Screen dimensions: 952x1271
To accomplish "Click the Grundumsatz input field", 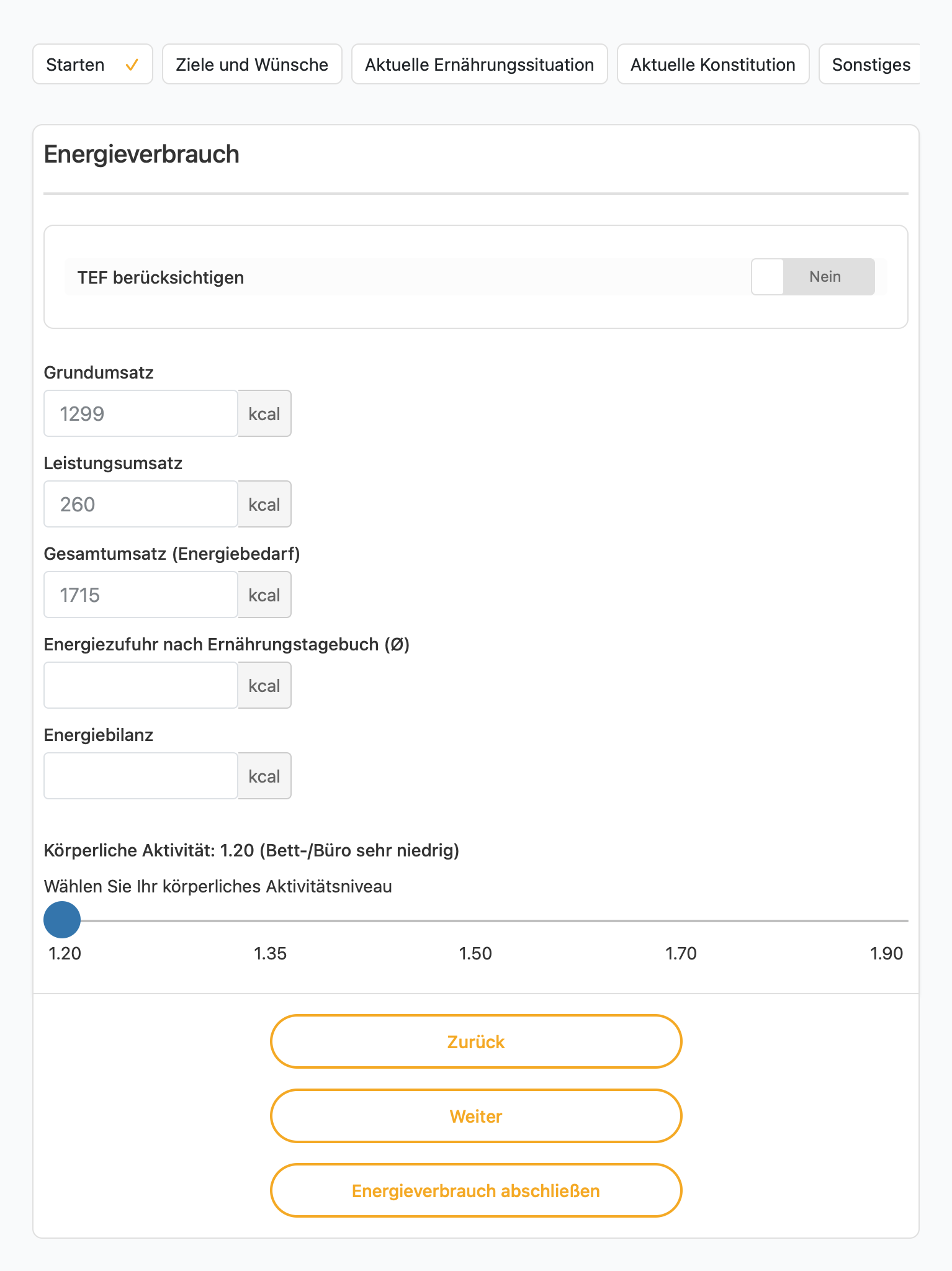I will 141,413.
